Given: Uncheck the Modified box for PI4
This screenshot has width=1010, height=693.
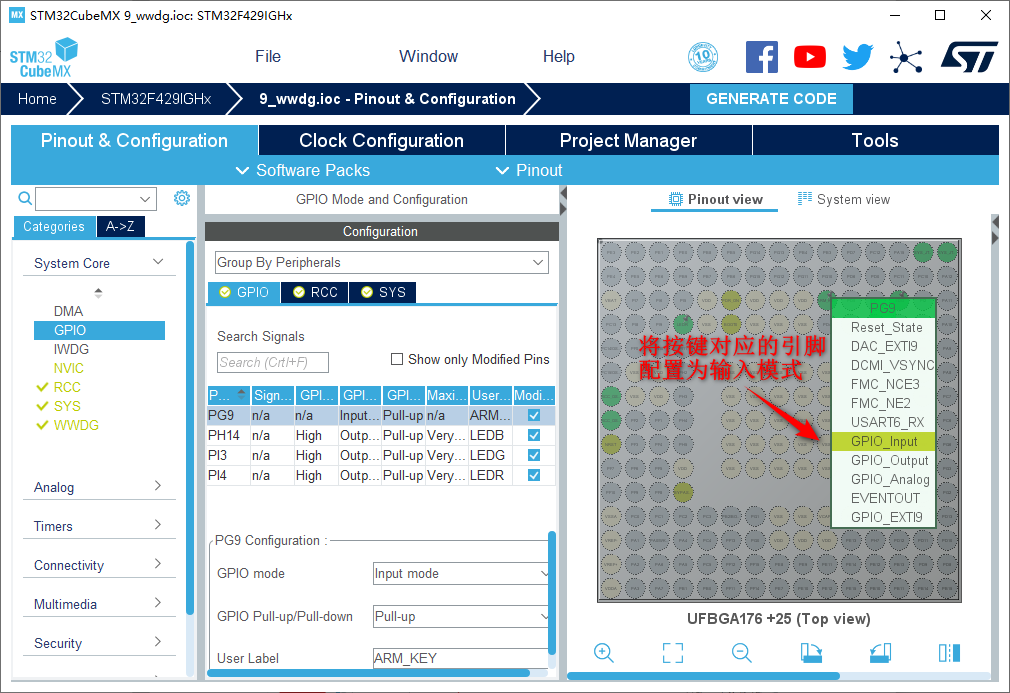Looking at the screenshot, I should (534, 475).
